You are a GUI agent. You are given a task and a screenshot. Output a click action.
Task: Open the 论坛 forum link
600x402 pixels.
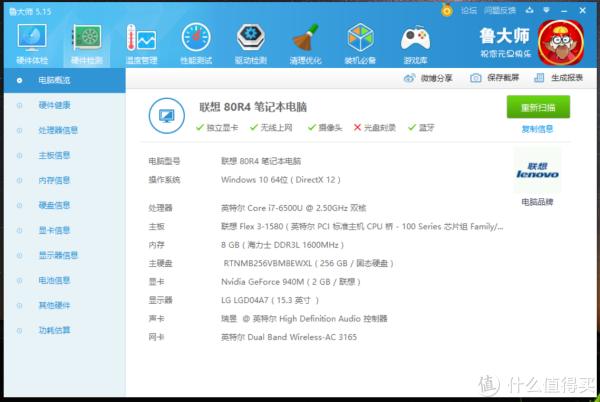pyautogui.click(x=469, y=11)
